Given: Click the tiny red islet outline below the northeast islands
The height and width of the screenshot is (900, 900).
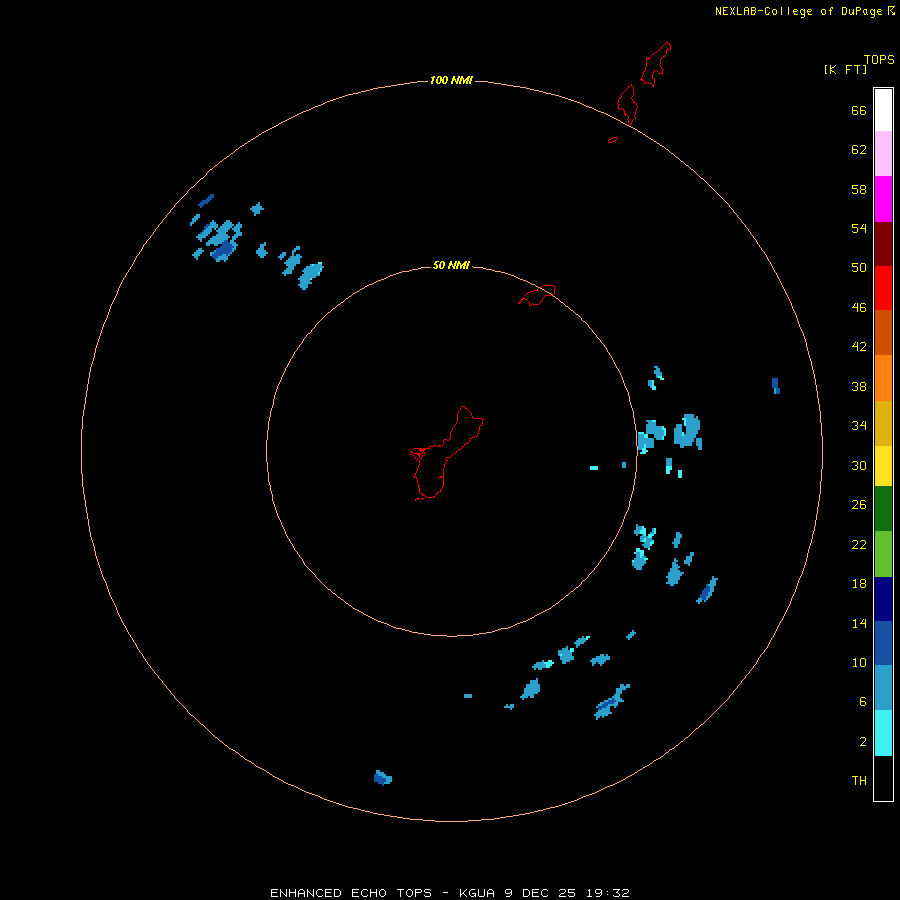Looking at the screenshot, I should 613,139.
